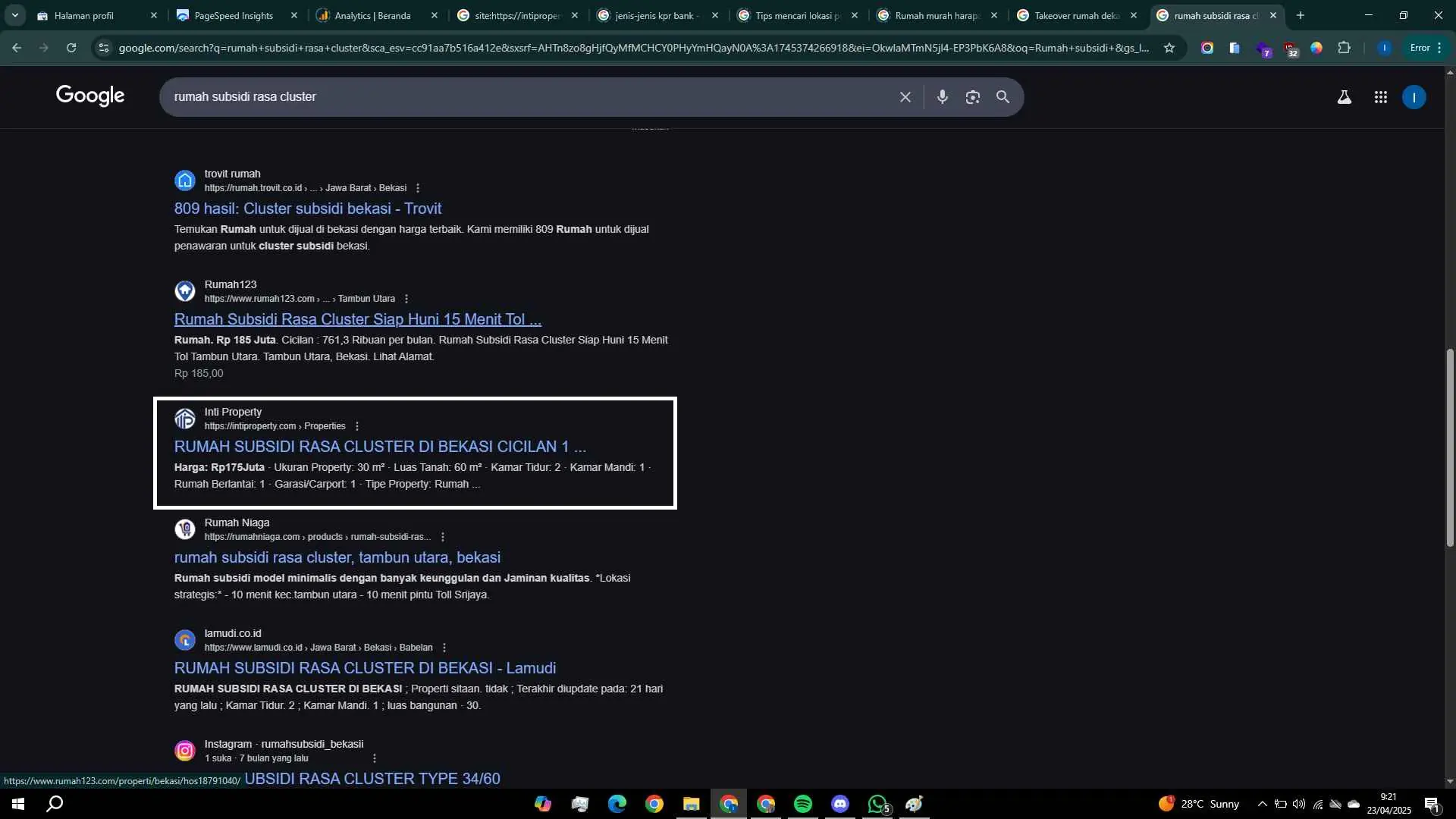Open a new browser tab
1456x819 pixels.
1301,15
